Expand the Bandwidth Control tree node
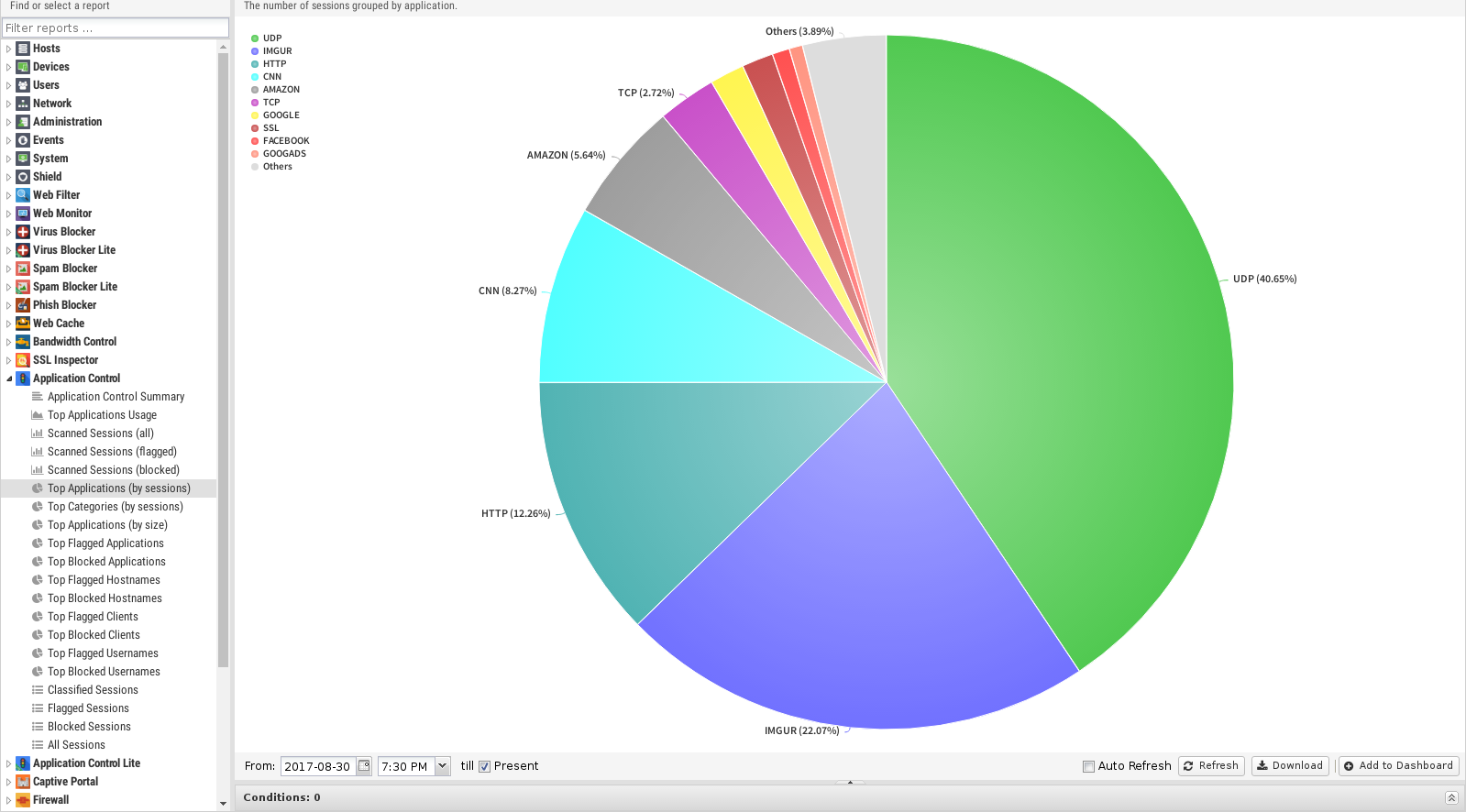This screenshot has width=1466, height=812. tap(9, 342)
